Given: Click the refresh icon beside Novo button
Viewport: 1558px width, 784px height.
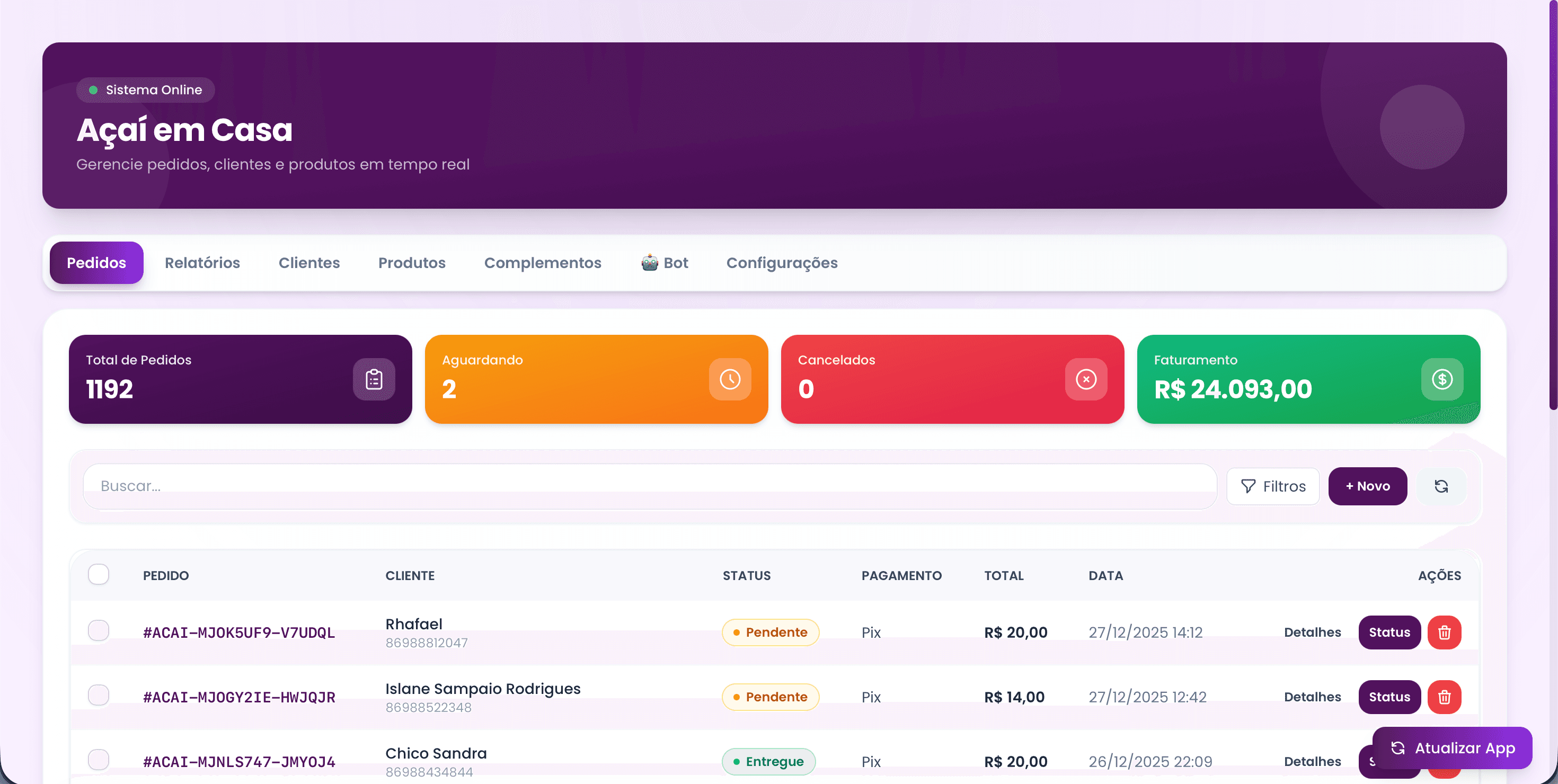Looking at the screenshot, I should pos(1441,486).
